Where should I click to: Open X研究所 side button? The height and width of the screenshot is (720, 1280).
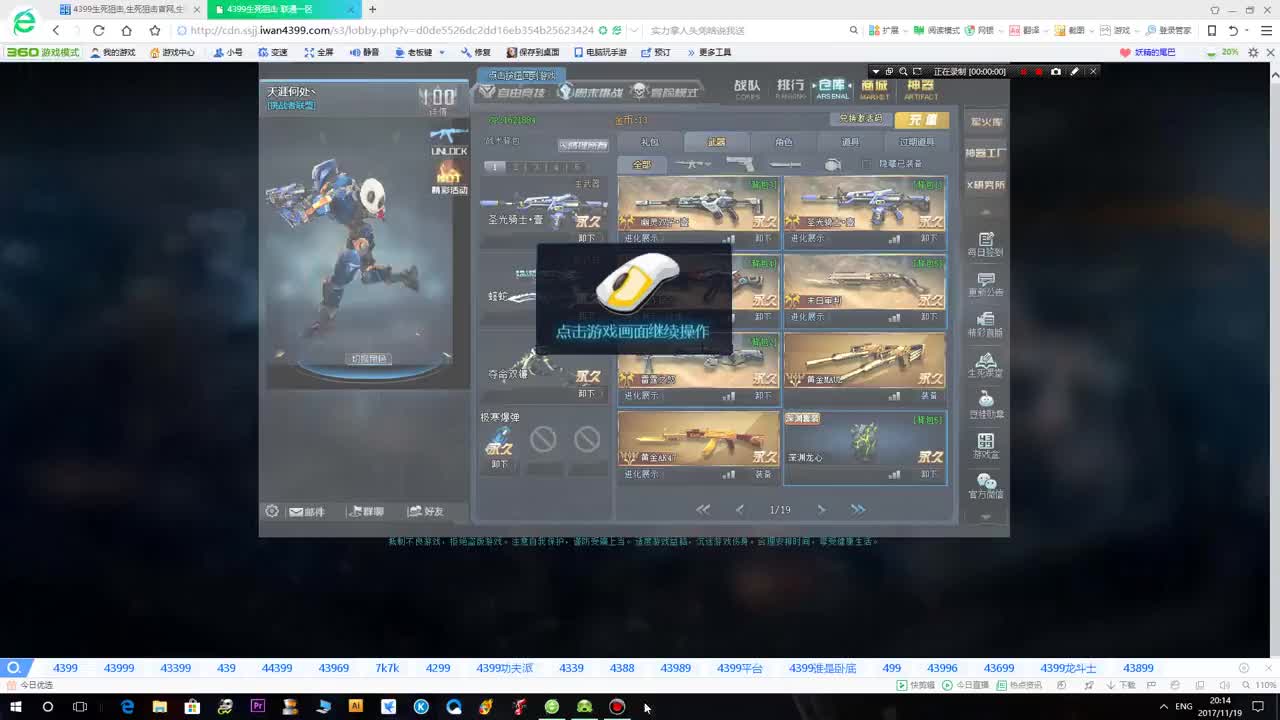[x=986, y=185]
